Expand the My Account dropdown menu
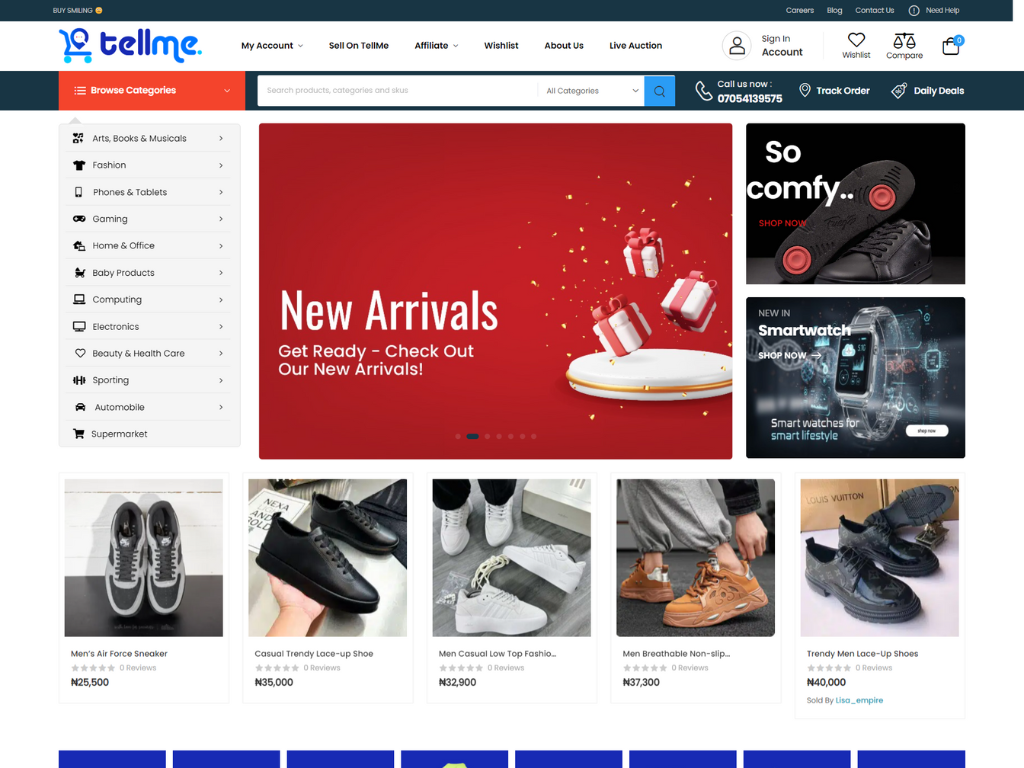 272,46
